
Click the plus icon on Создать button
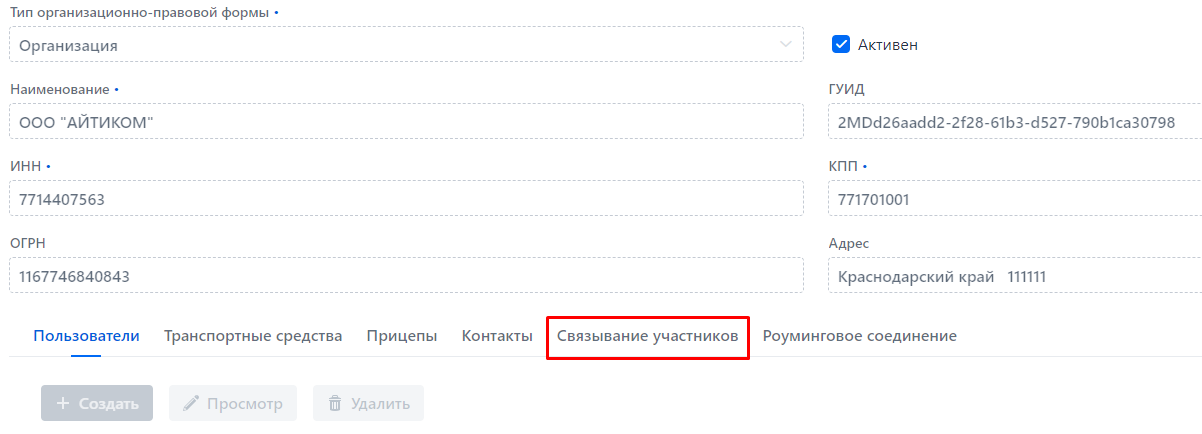click(64, 404)
